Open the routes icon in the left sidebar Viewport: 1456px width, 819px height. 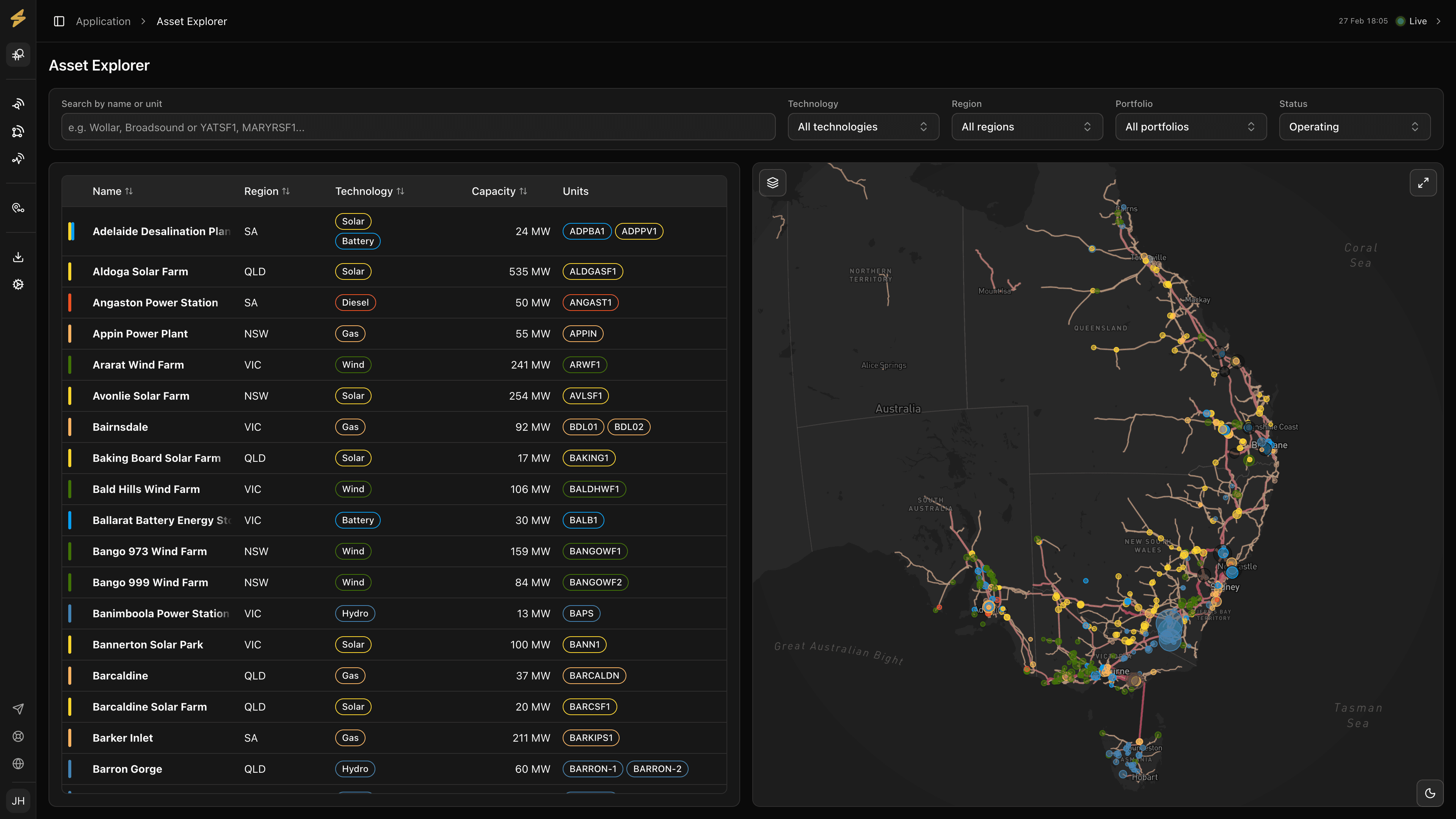(x=18, y=207)
